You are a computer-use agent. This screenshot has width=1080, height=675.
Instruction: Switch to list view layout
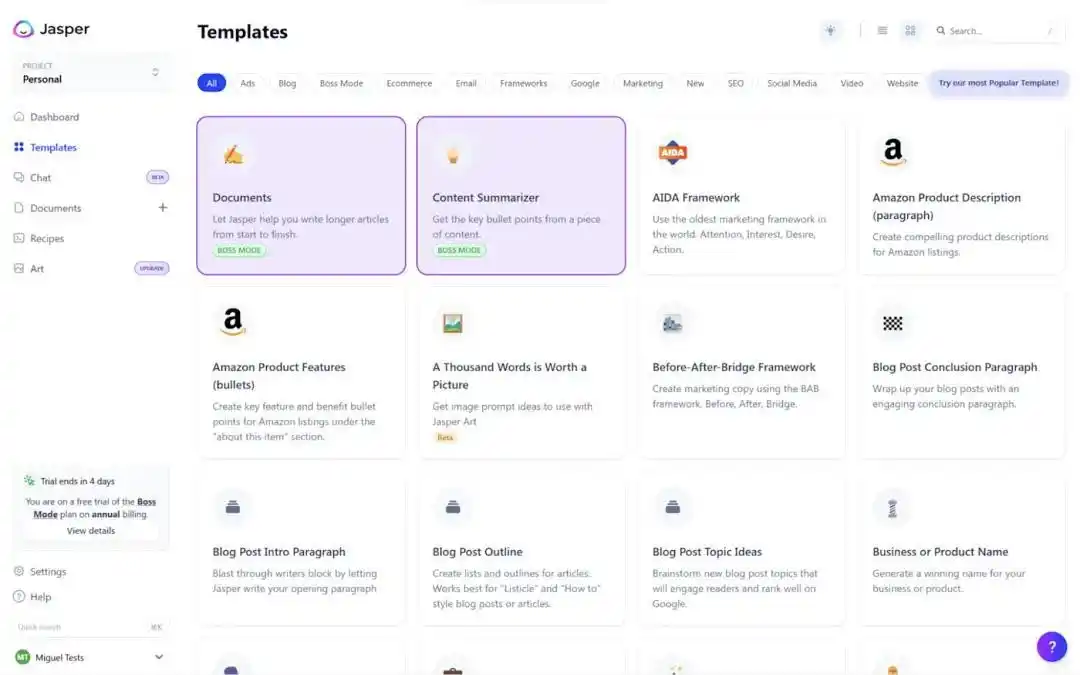pos(882,31)
